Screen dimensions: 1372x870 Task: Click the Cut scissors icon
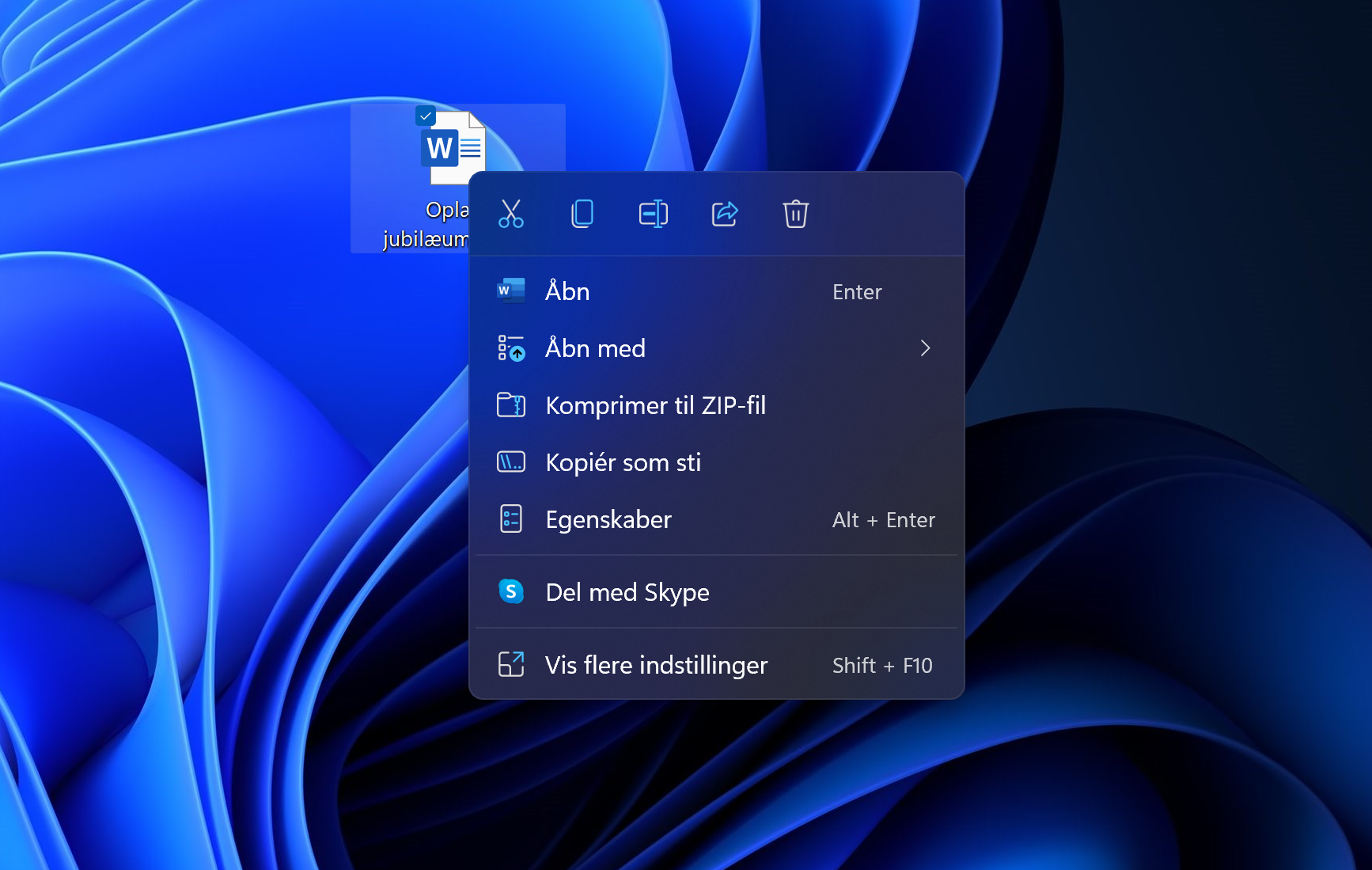[510, 214]
